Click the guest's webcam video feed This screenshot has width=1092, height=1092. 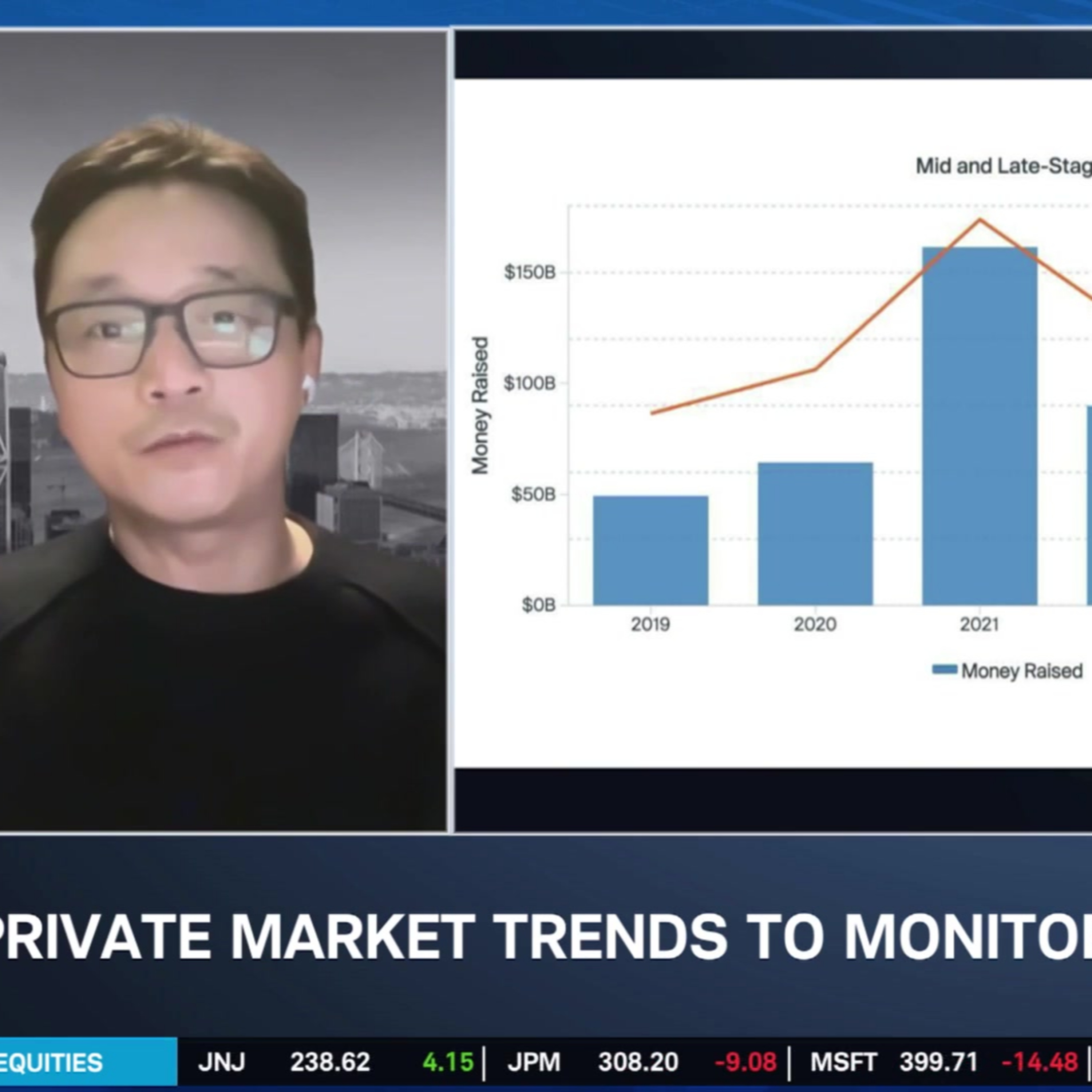[223, 430]
